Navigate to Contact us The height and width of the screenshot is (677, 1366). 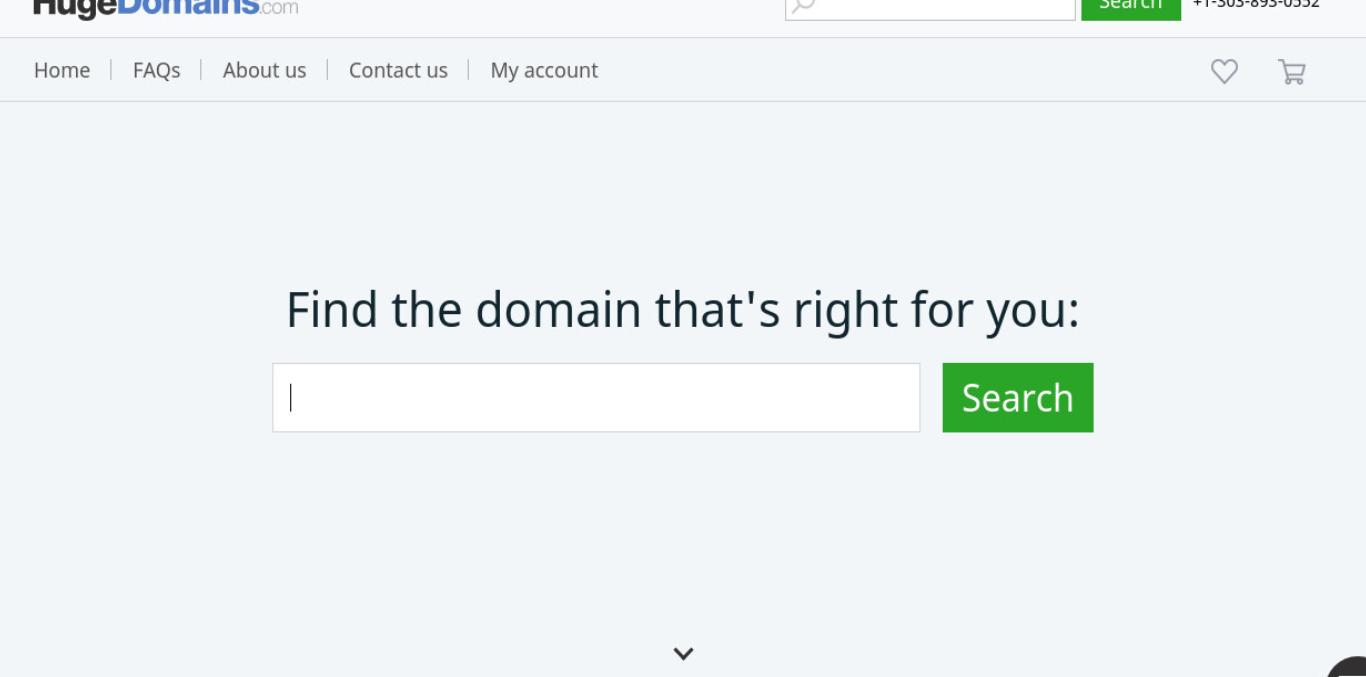[x=398, y=70]
